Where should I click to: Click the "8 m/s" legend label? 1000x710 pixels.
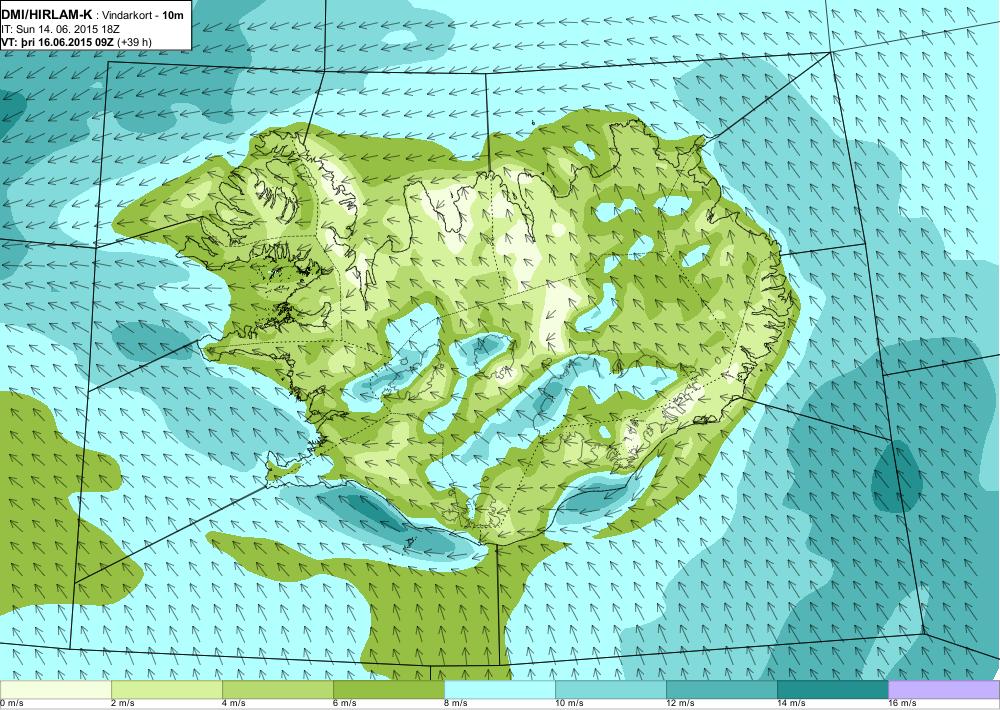click(x=456, y=704)
